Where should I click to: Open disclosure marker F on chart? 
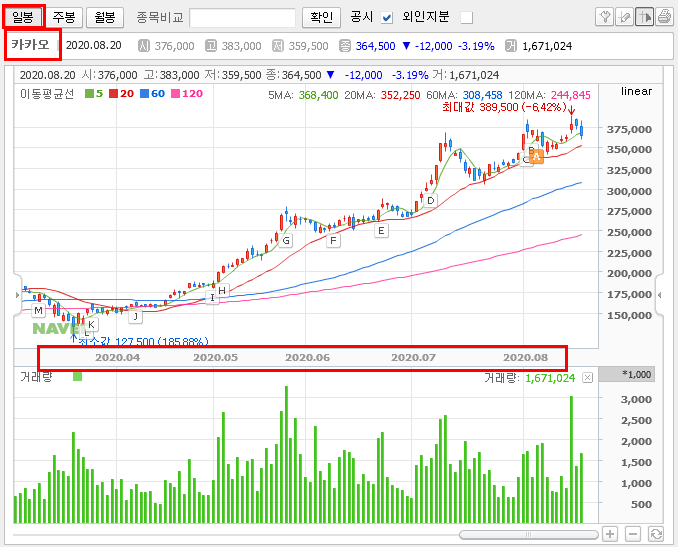(333, 241)
